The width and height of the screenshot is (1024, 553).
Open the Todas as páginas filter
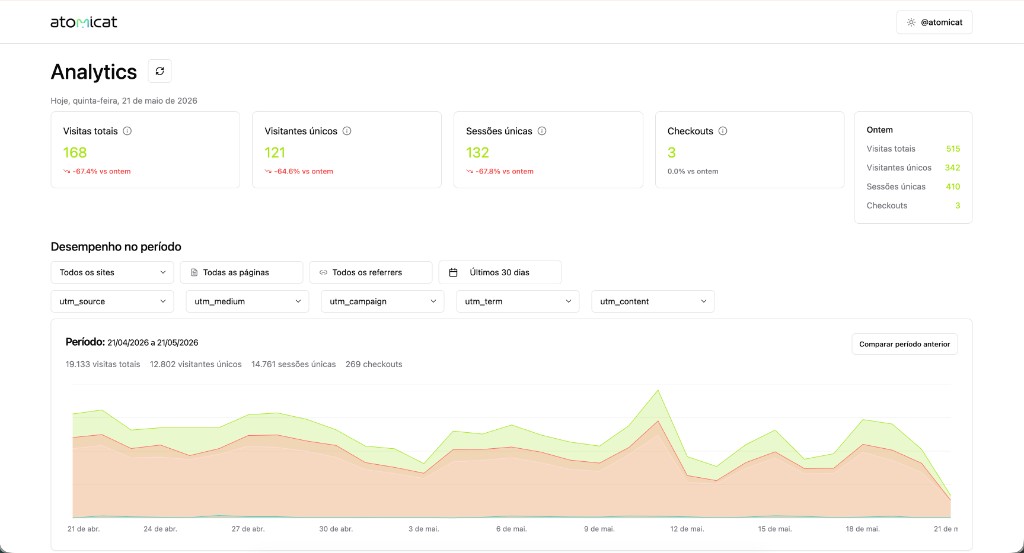tap(242, 272)
